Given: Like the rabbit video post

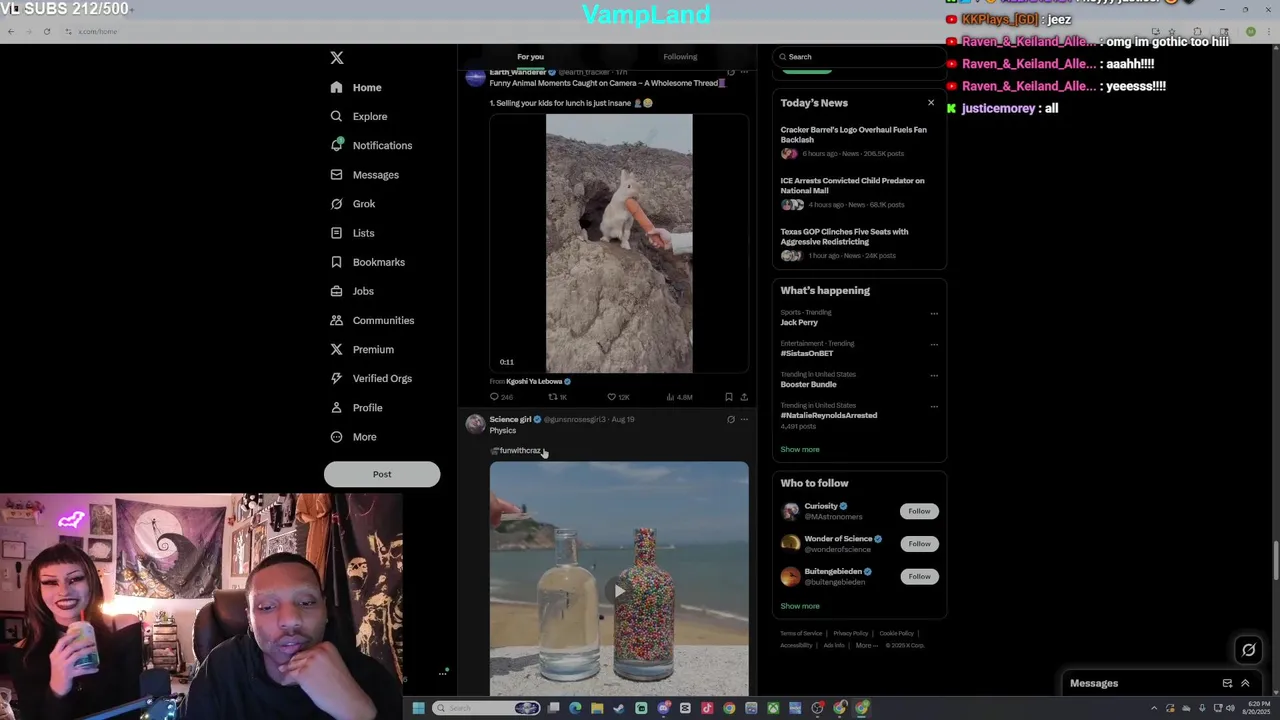Looking at the screenshot, I should tap(611, 397).
